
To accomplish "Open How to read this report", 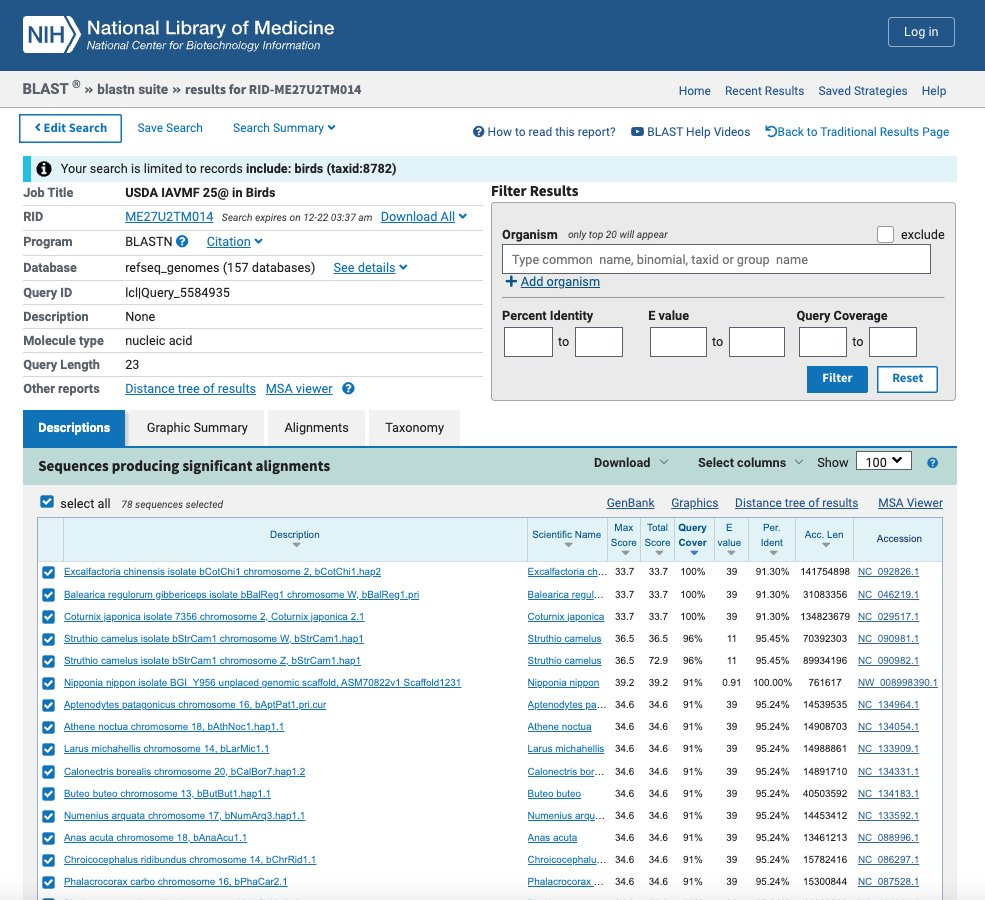I will [x=544, y=132].
